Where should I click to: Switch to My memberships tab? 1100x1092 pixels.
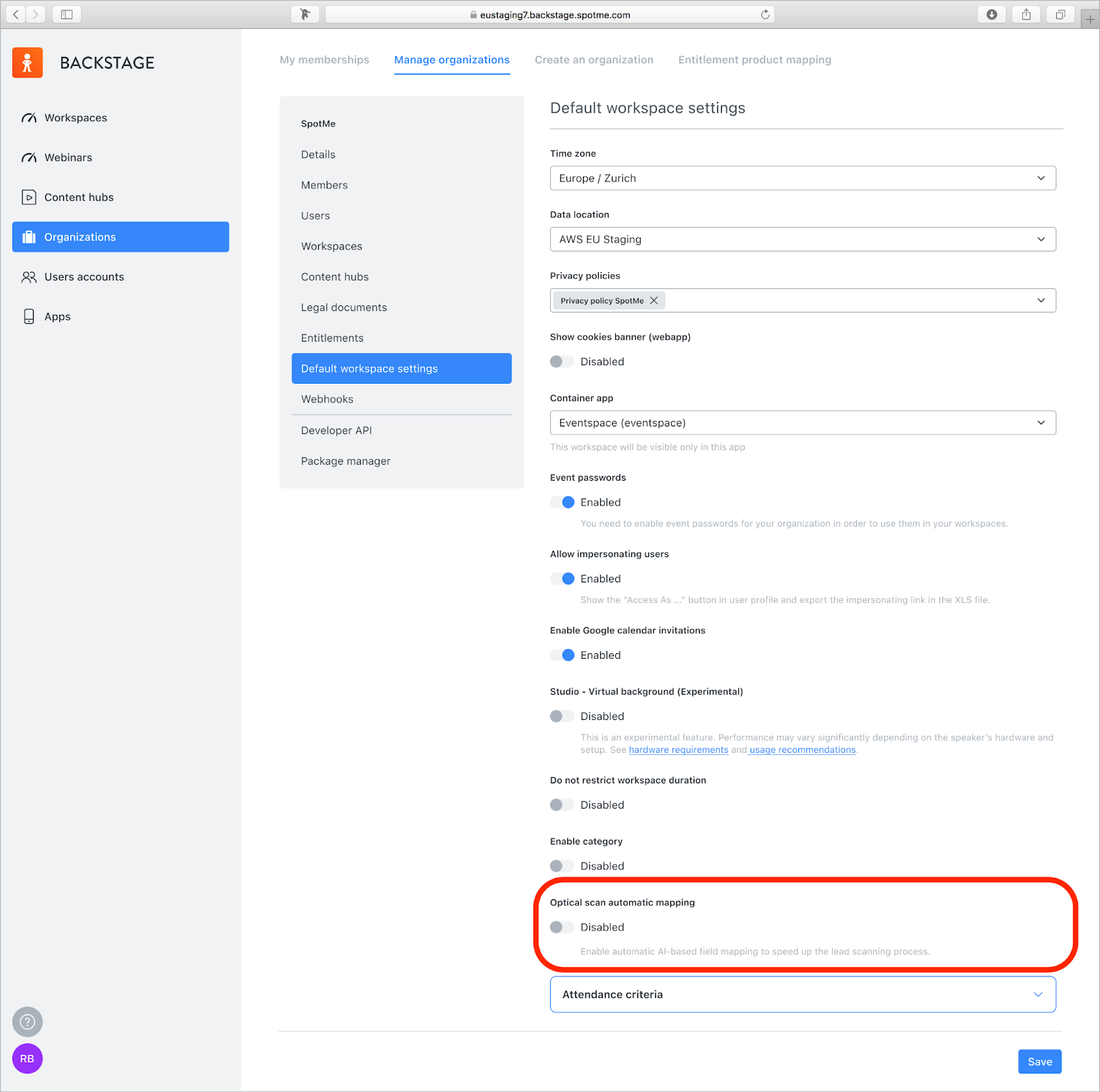click(324, 60)
